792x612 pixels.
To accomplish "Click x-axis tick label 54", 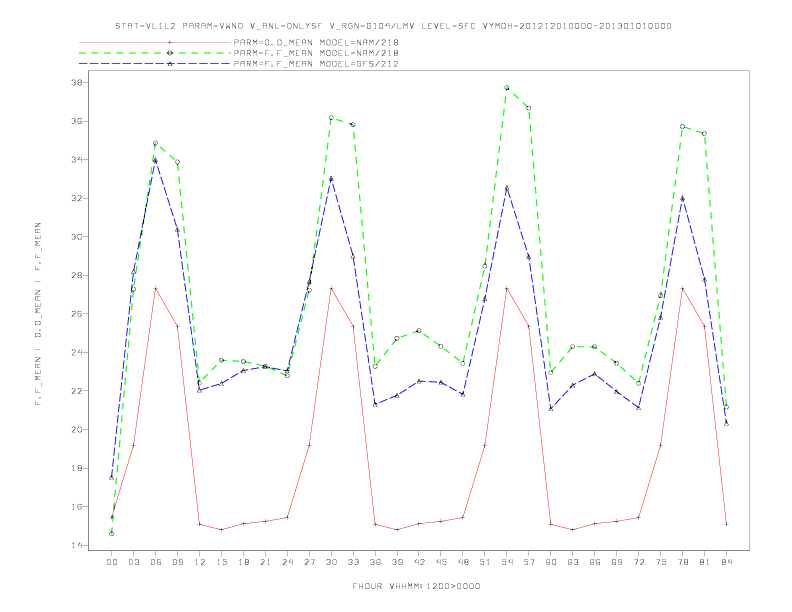I will tap(507, 562).
